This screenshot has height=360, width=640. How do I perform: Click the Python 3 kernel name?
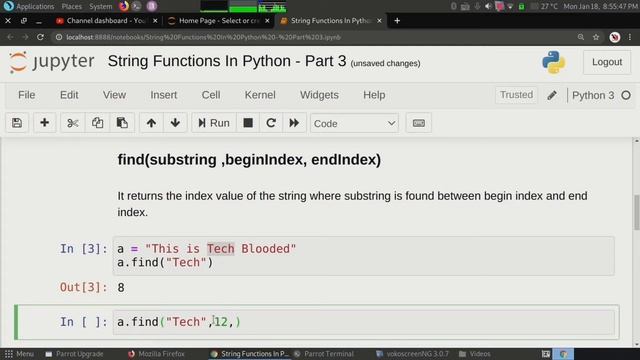coord(593,96)
